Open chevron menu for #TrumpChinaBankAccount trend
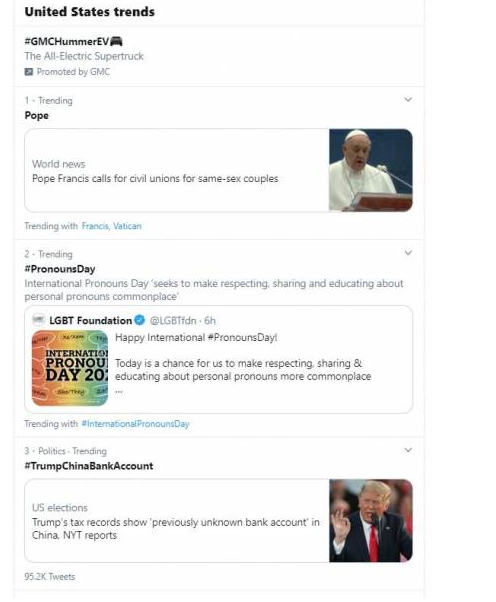Viewport: 496px width, 602px height. (x=408, y=450)
